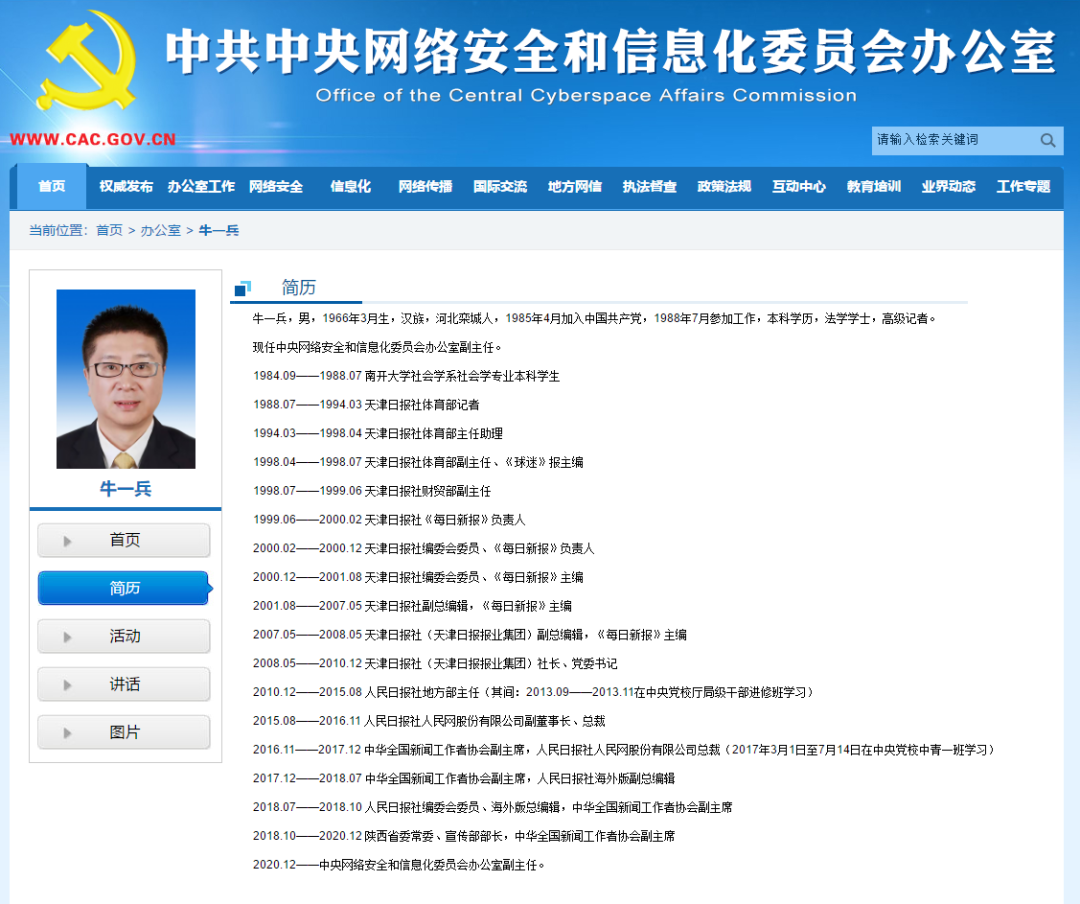The image size is (1080, 904).
Task: Select the 简历 sidebar button
Action: pyautogui.click(x=124, y=588)
